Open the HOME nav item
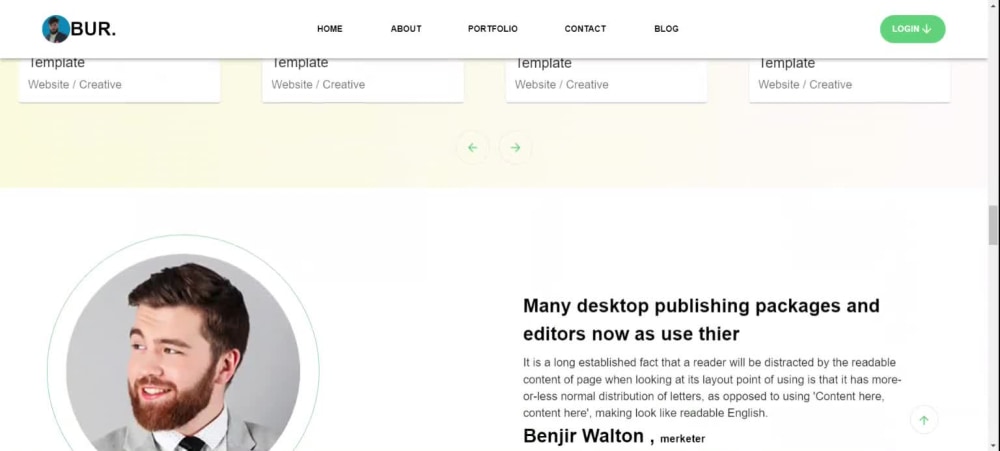 coord(330,29)
